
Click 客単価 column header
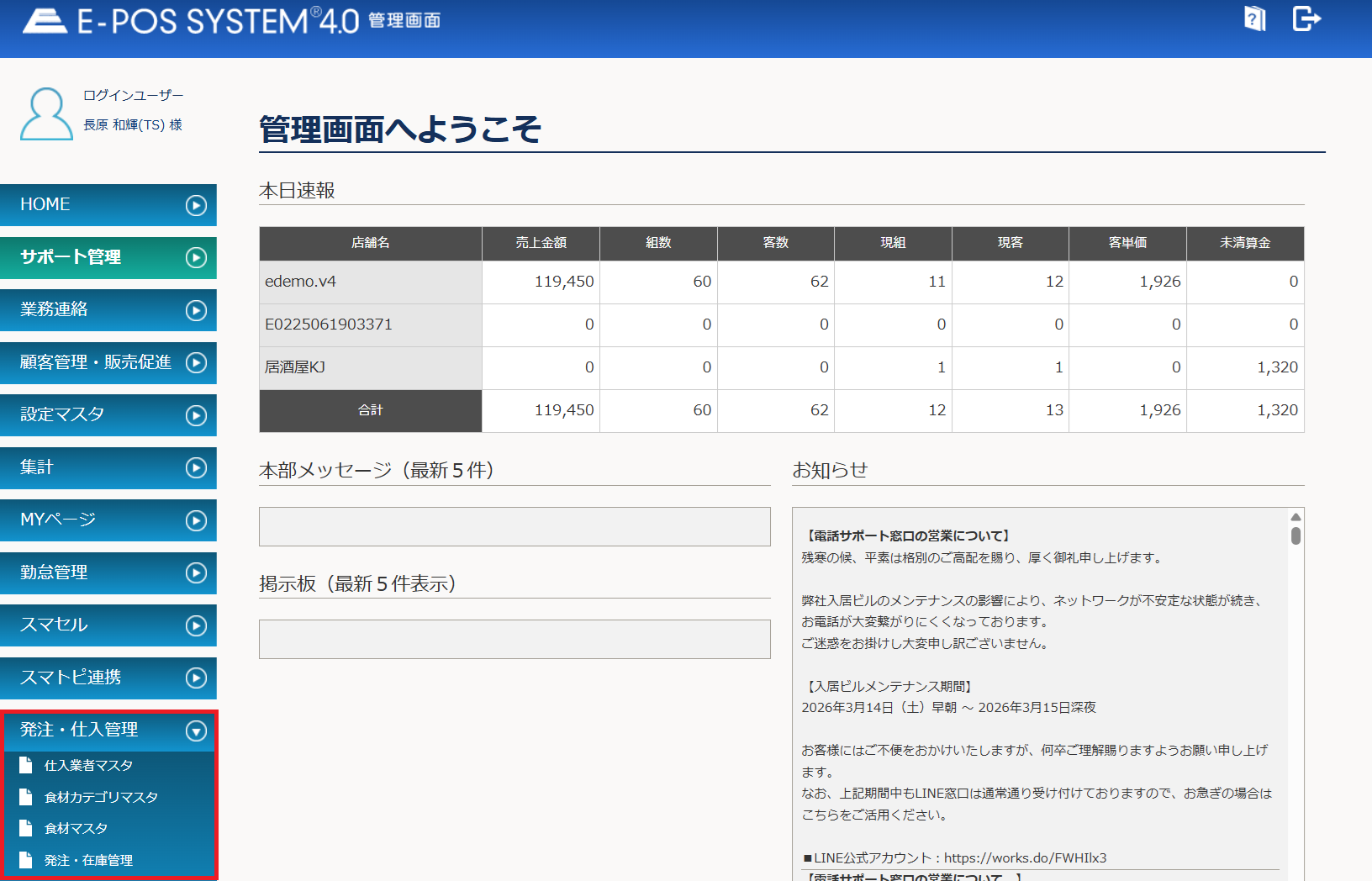(1127, 243)
